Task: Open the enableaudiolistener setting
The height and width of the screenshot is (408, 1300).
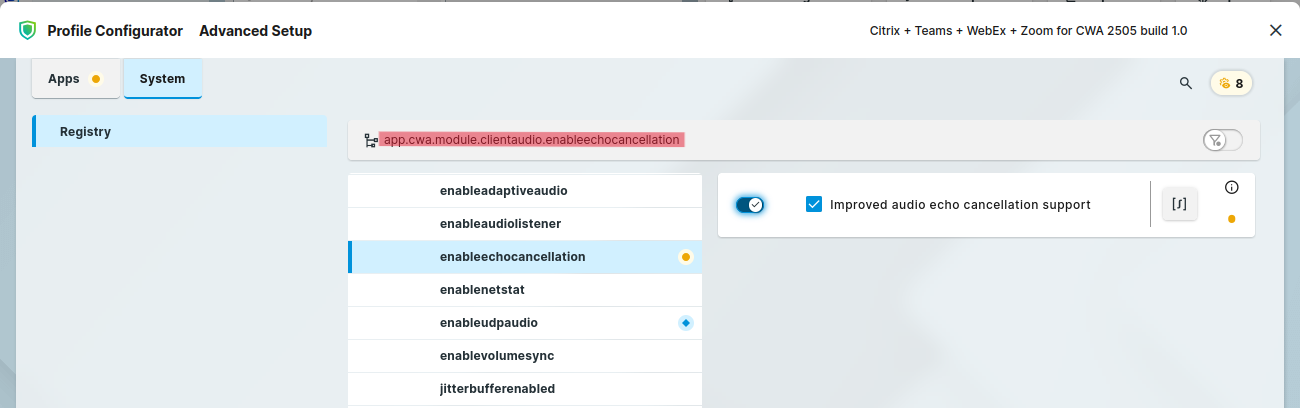Action: pos(500,224)
